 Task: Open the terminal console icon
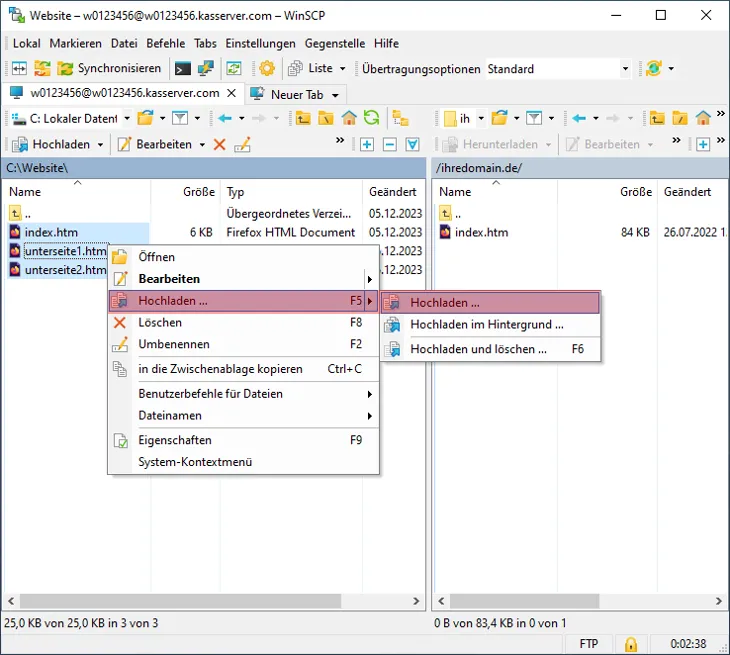click(x=182, y=68)
